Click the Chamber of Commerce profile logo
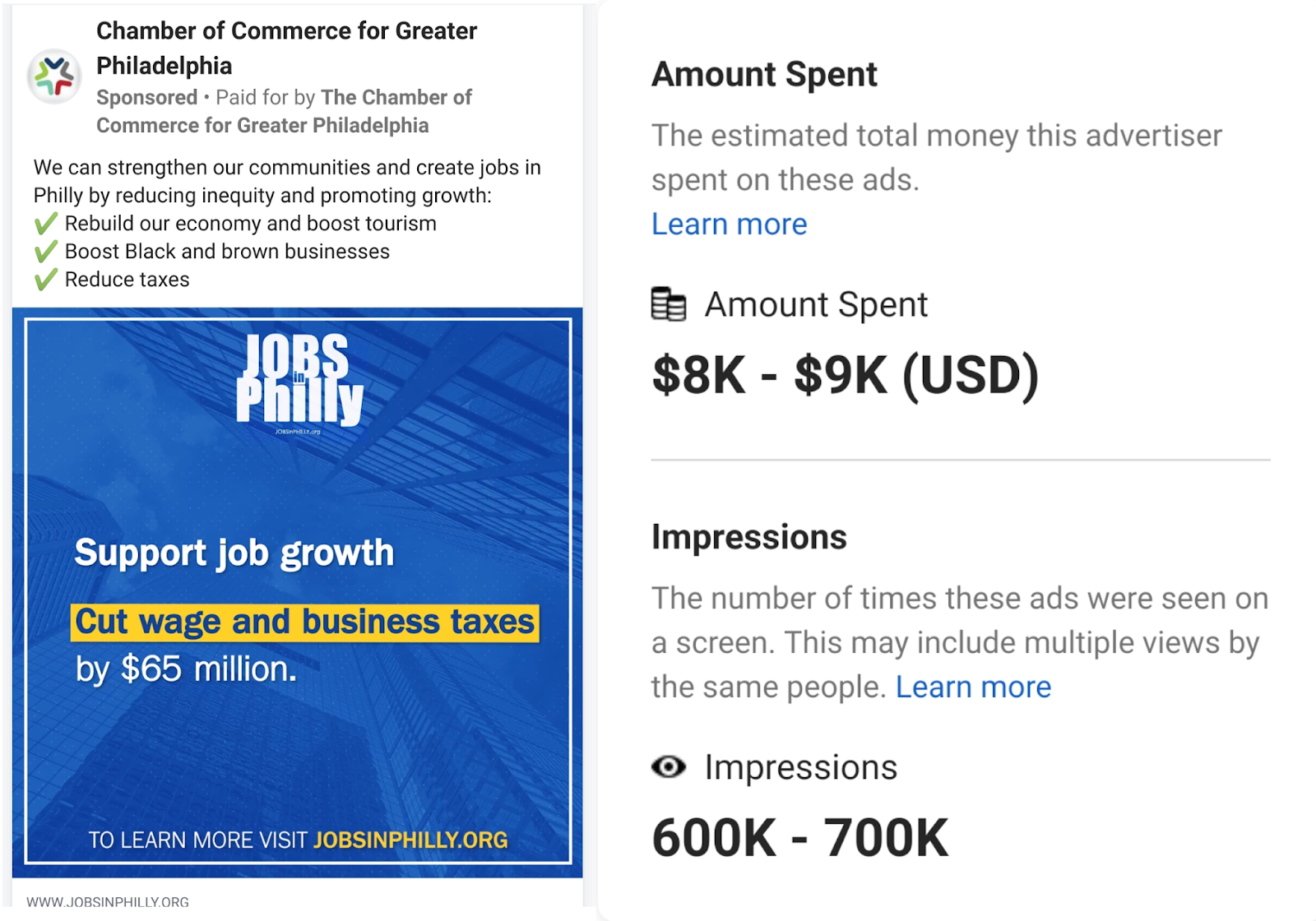 [54, 76]
